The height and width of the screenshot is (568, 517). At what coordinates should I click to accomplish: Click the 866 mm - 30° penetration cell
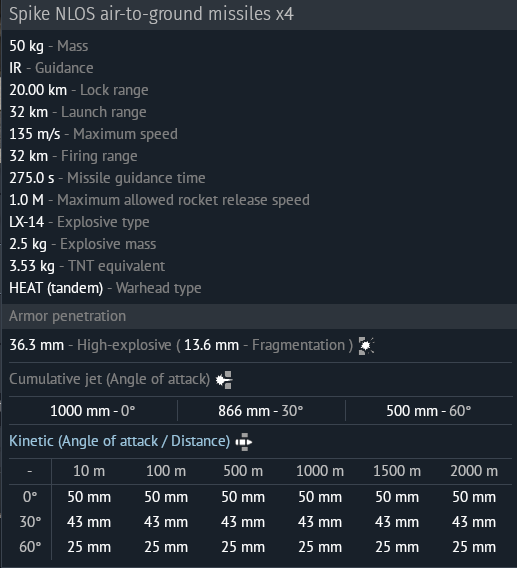tap(260, 411)
